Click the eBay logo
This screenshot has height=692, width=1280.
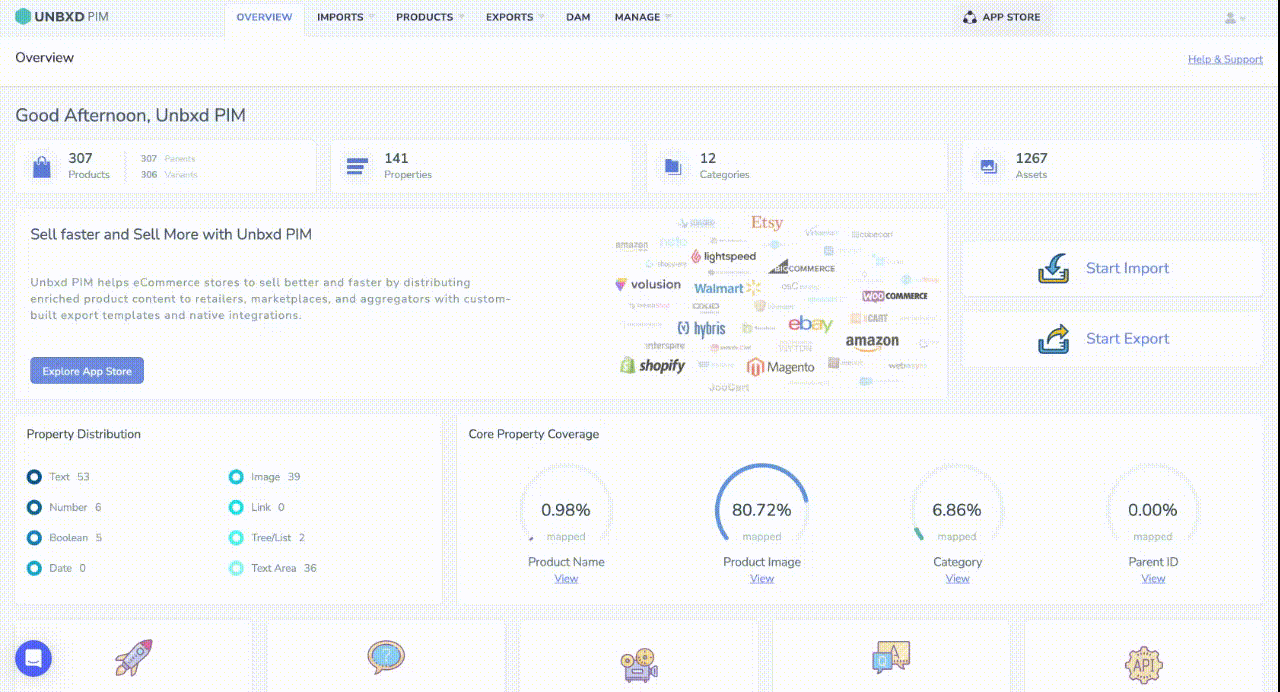click(810, 324)
